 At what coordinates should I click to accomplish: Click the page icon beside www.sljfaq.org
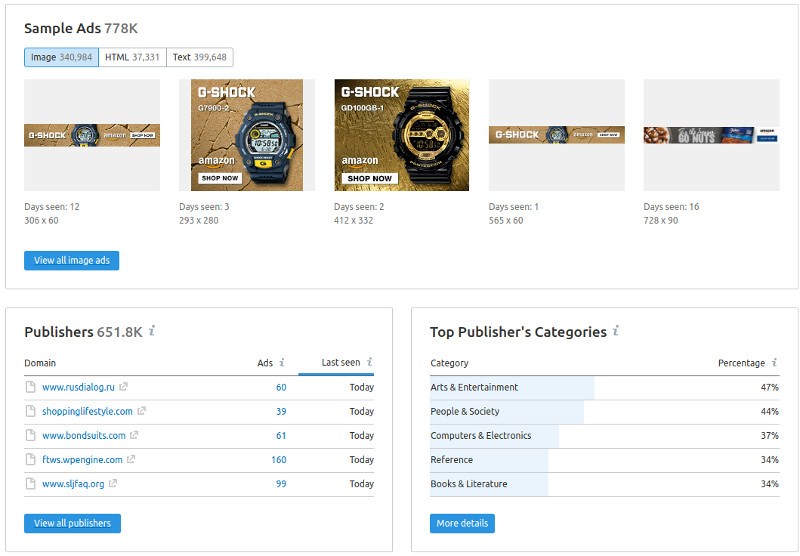click(31, 483)
